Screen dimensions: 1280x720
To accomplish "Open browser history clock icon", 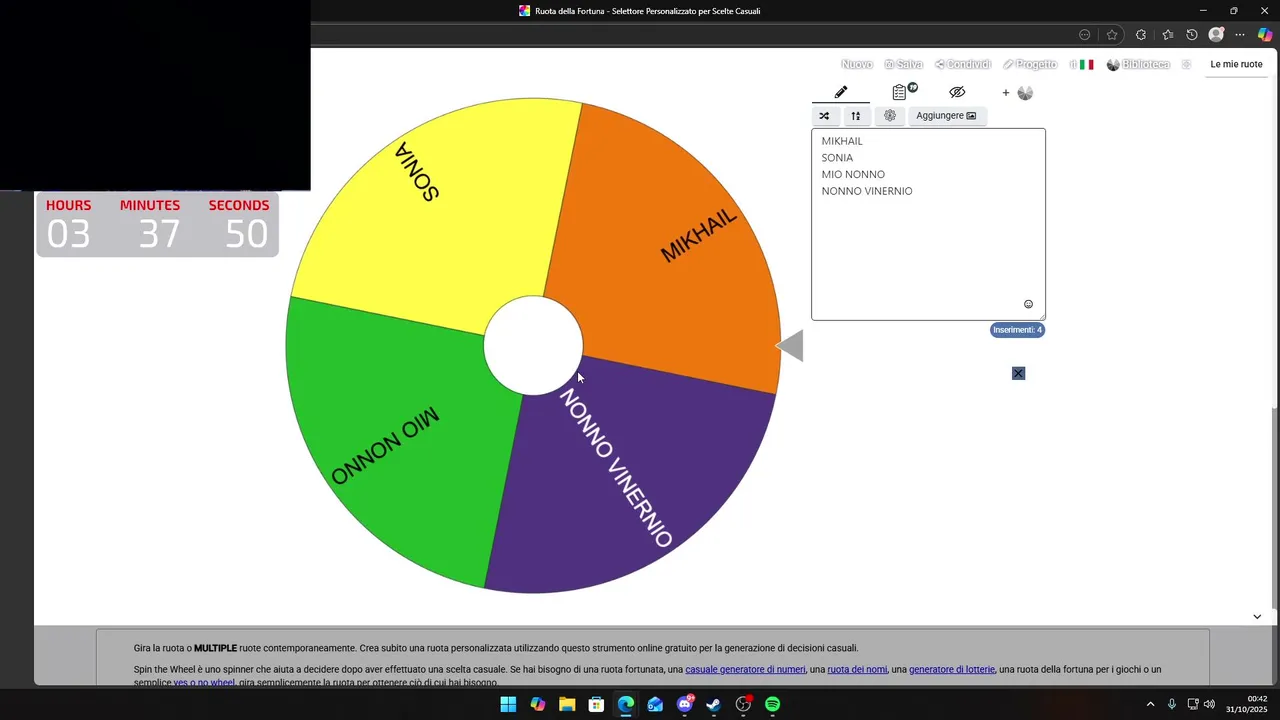I will 1192,35.
